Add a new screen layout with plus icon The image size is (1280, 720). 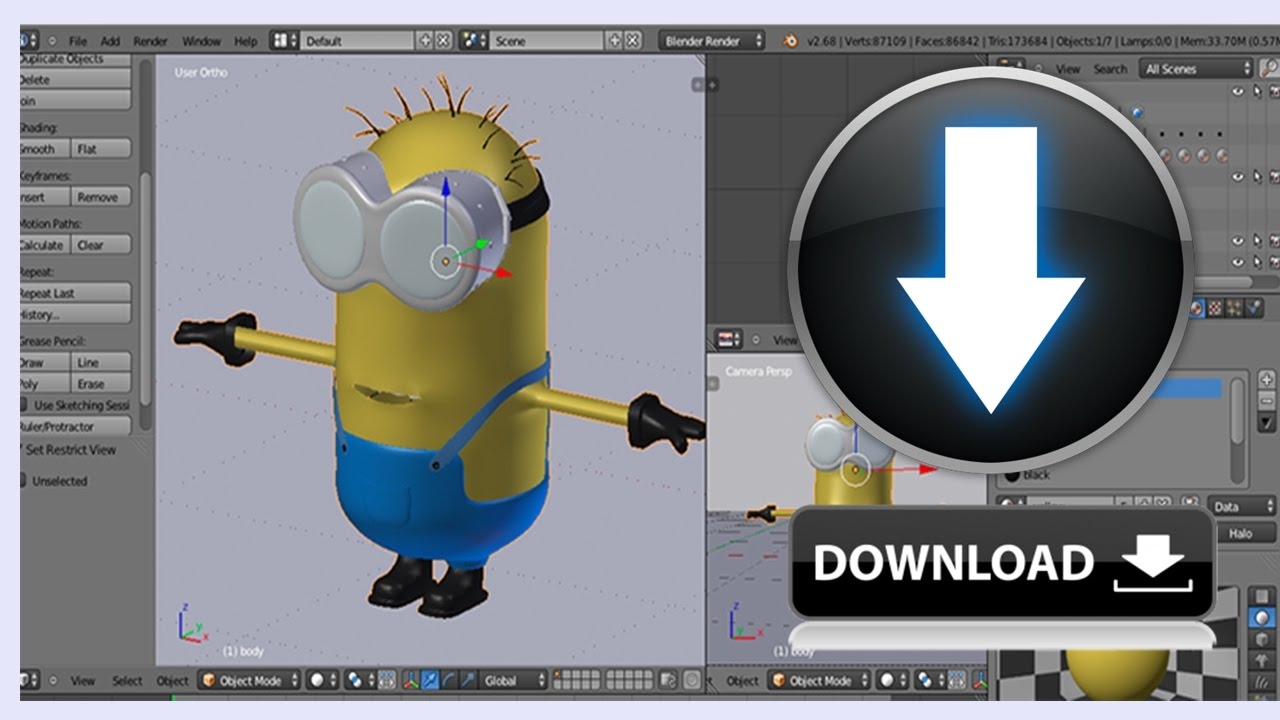426,41
